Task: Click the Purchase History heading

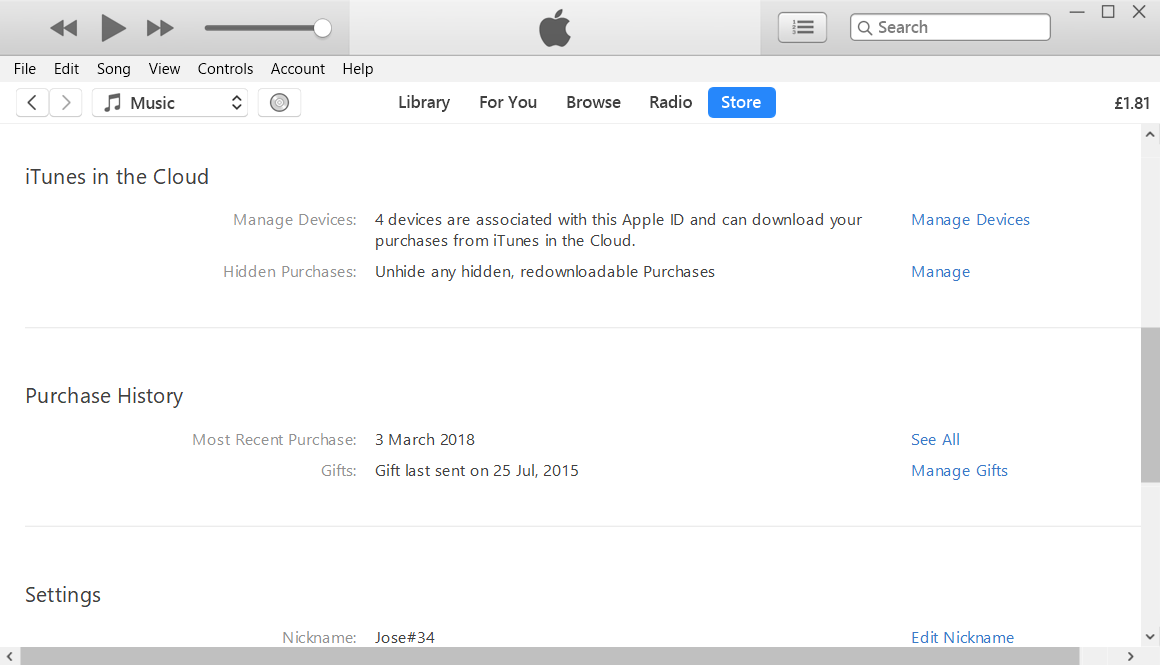Action: (104, 396)
